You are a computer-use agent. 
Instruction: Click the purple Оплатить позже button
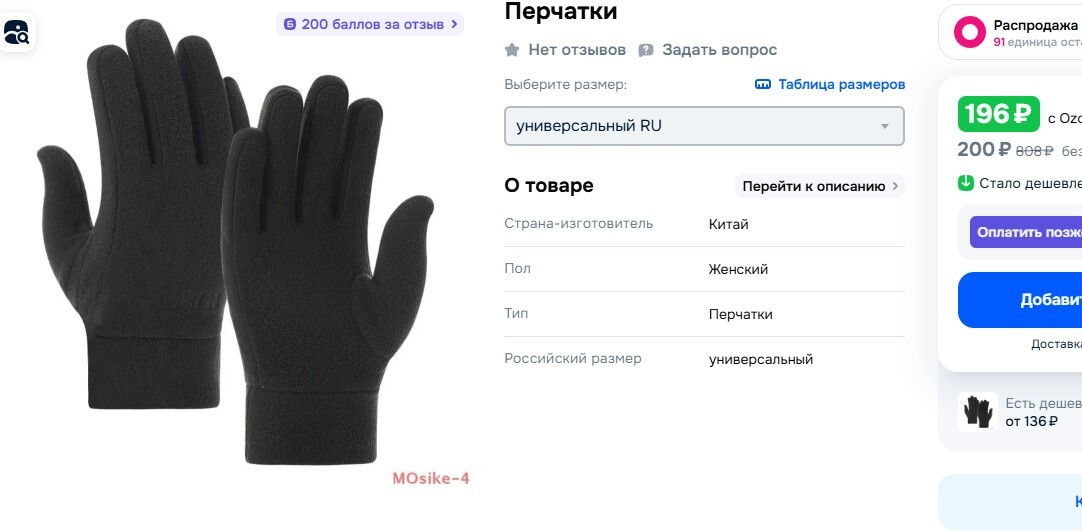(x=1026, y=232)
